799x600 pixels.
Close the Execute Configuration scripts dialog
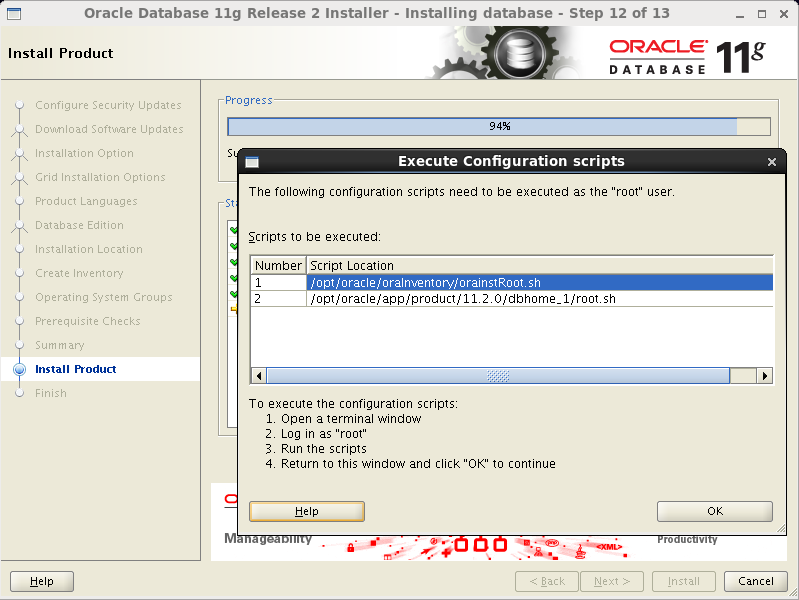coord(771,162)
